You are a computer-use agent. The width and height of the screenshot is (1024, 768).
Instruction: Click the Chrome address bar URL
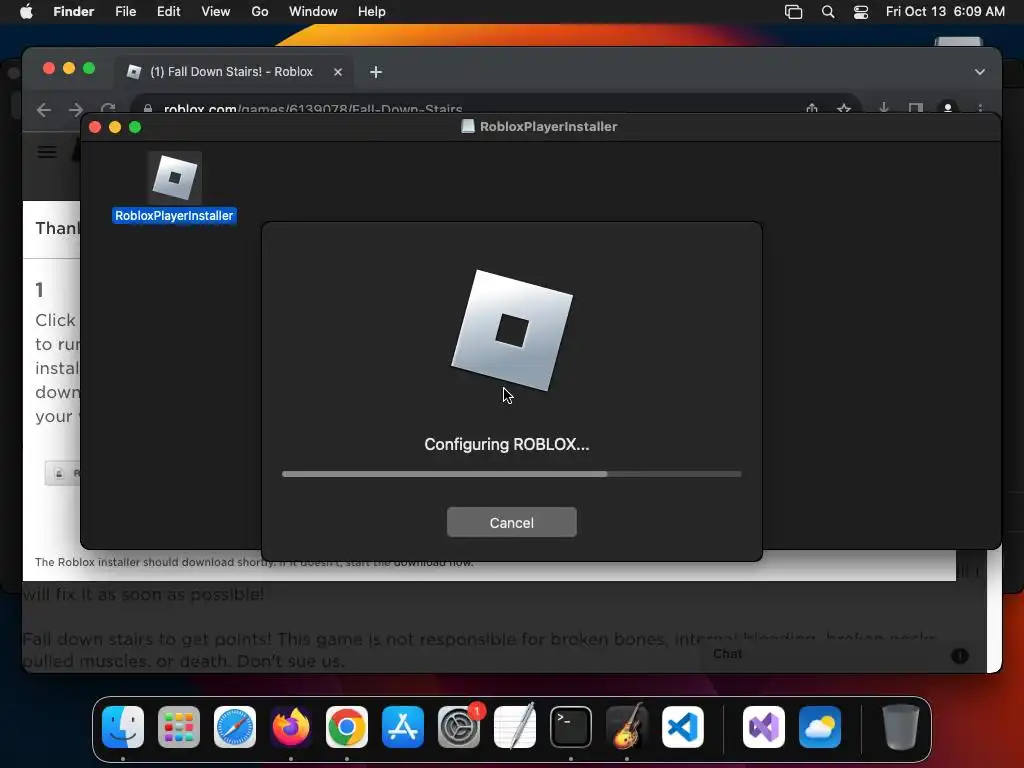click(x=313, y=108)
